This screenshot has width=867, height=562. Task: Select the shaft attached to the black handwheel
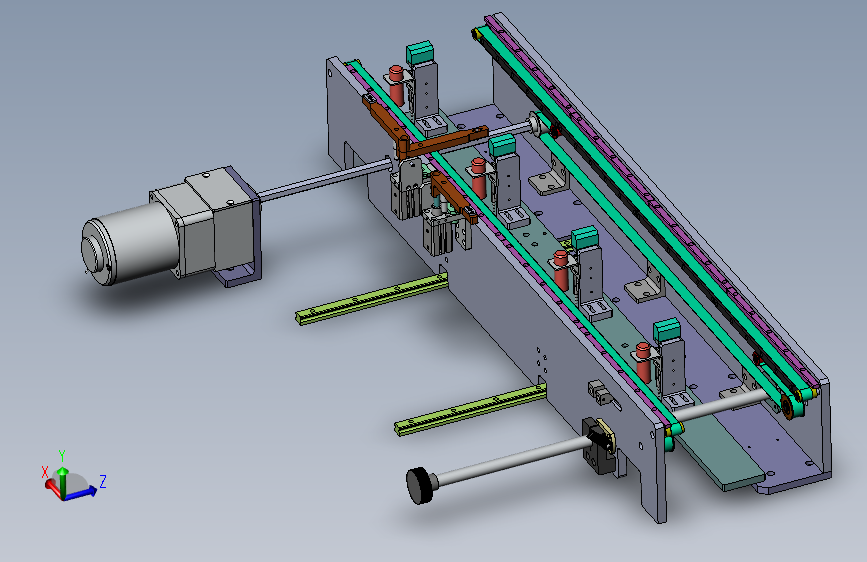[511, 459]
